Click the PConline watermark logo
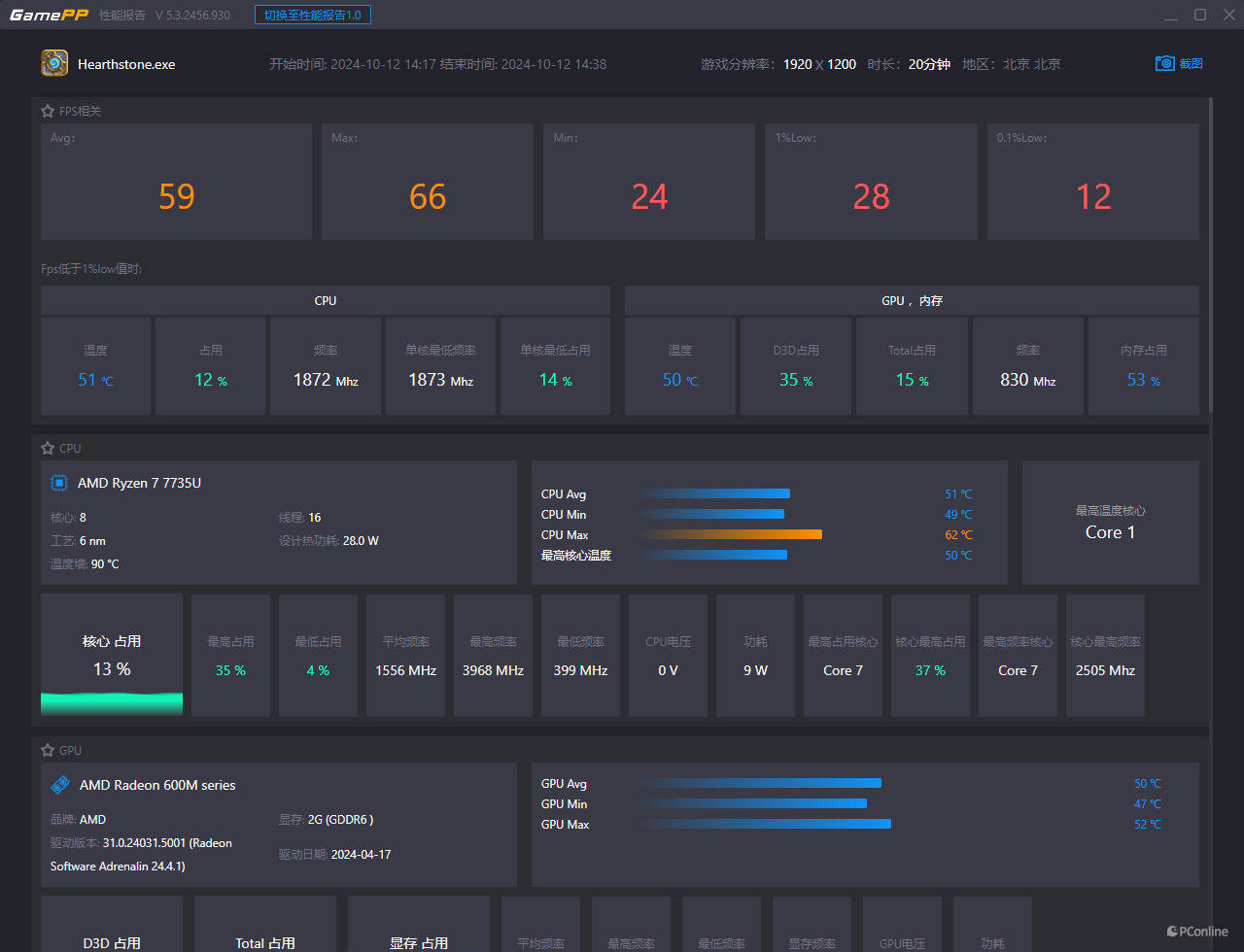Image resolution: width=1244 pixels, height=952 pixels. click(x=1197, y=932)
